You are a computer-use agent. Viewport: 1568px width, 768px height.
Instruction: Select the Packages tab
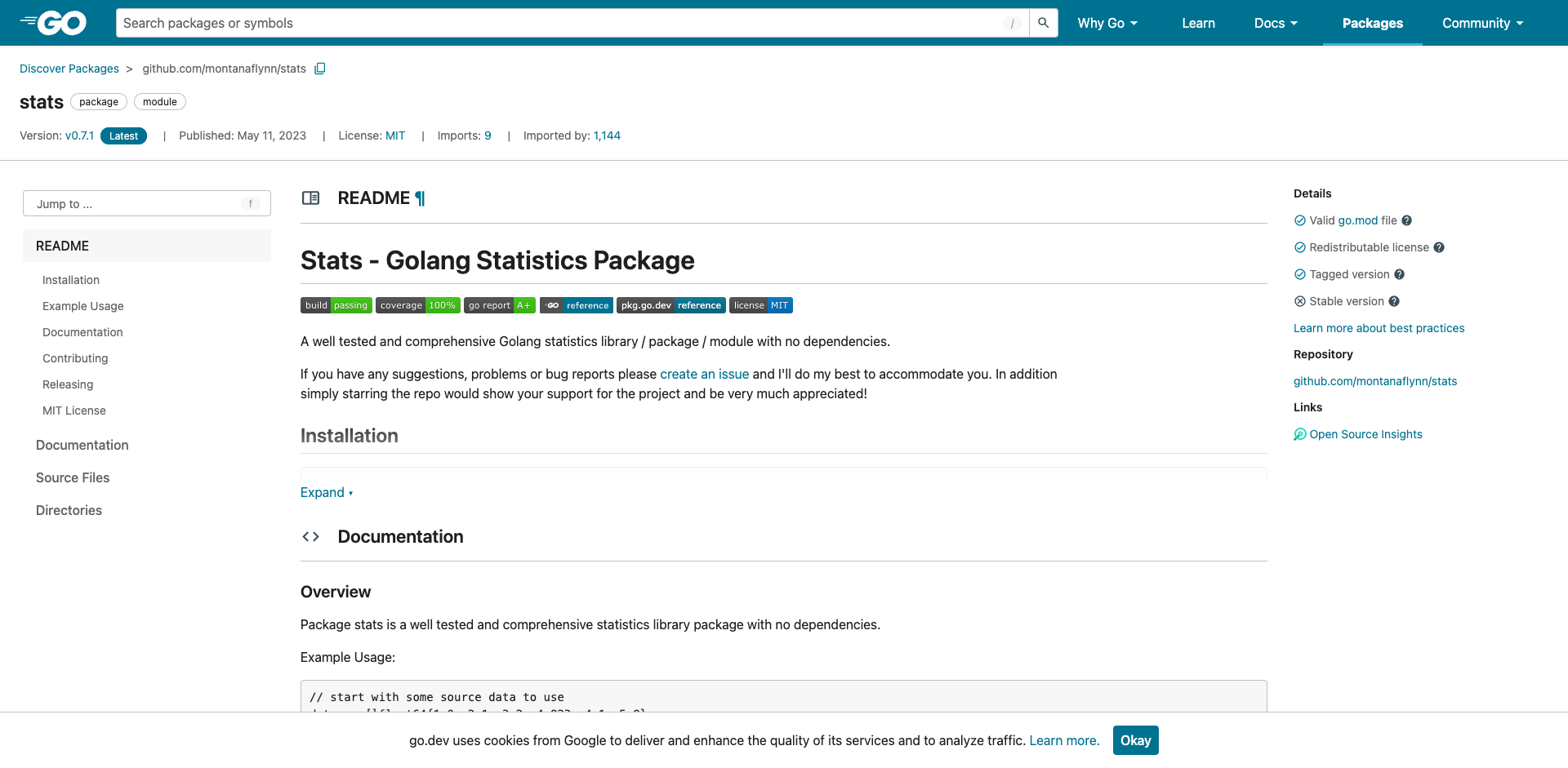1372,23
